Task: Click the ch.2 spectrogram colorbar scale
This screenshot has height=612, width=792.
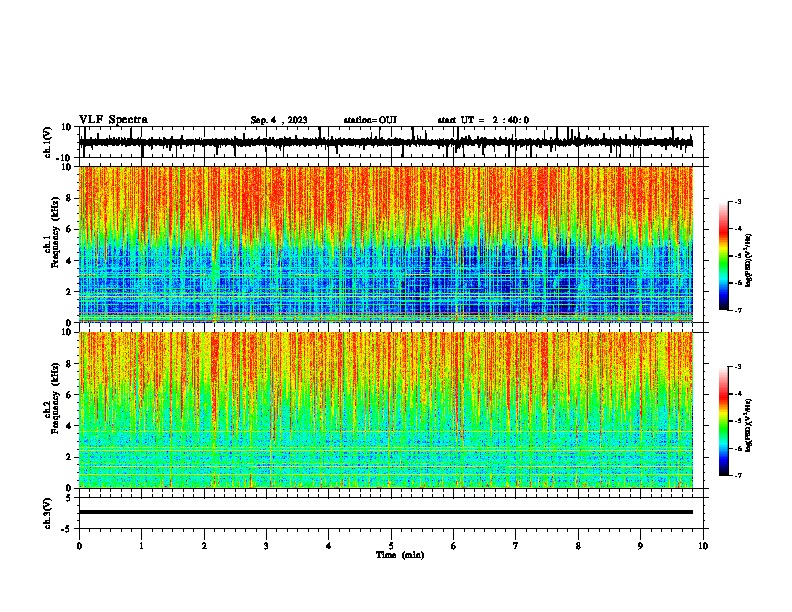Action: (723, 421)
